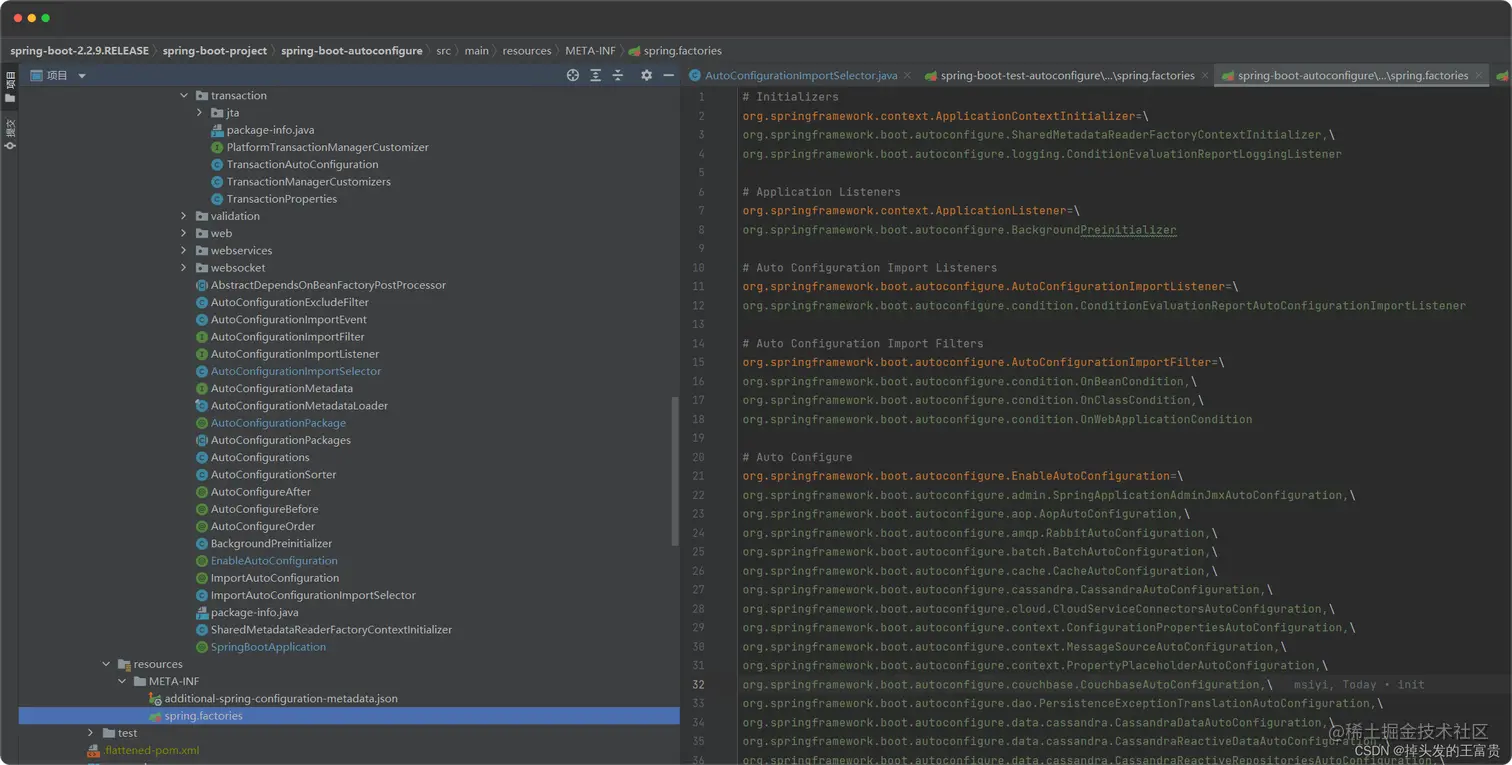Click AutoConfigurationImportFilter interface icon
This screenshot has height=765, width=1512.
(x=202, y=337)
